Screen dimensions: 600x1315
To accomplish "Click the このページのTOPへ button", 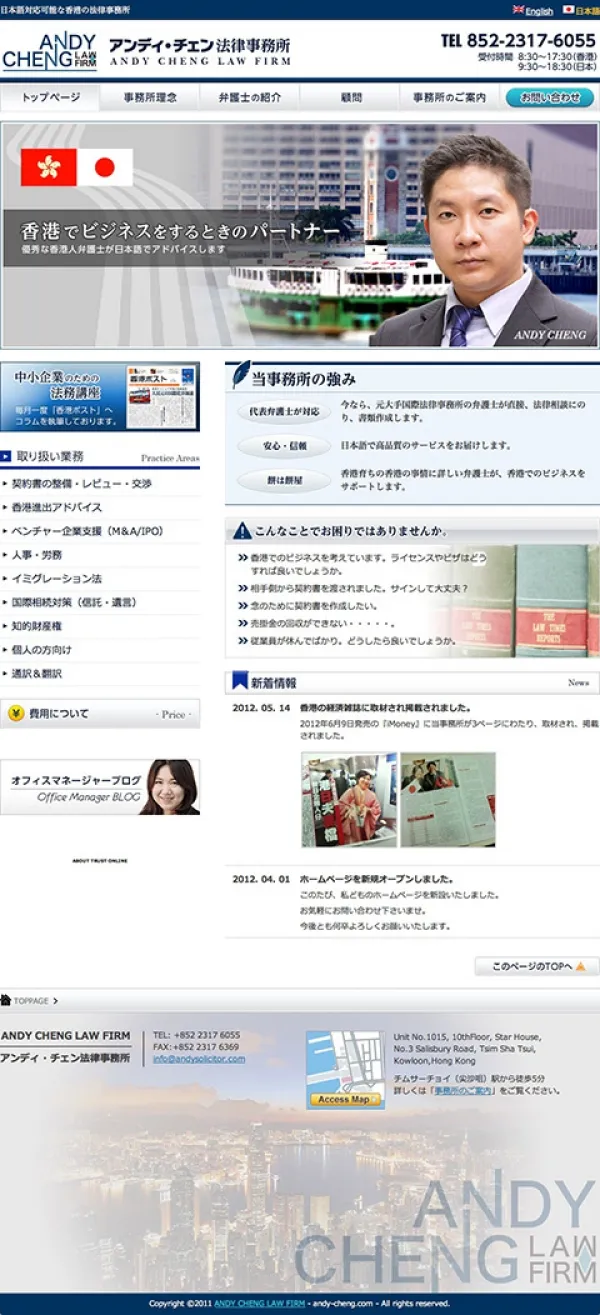I will coord(537,967).
